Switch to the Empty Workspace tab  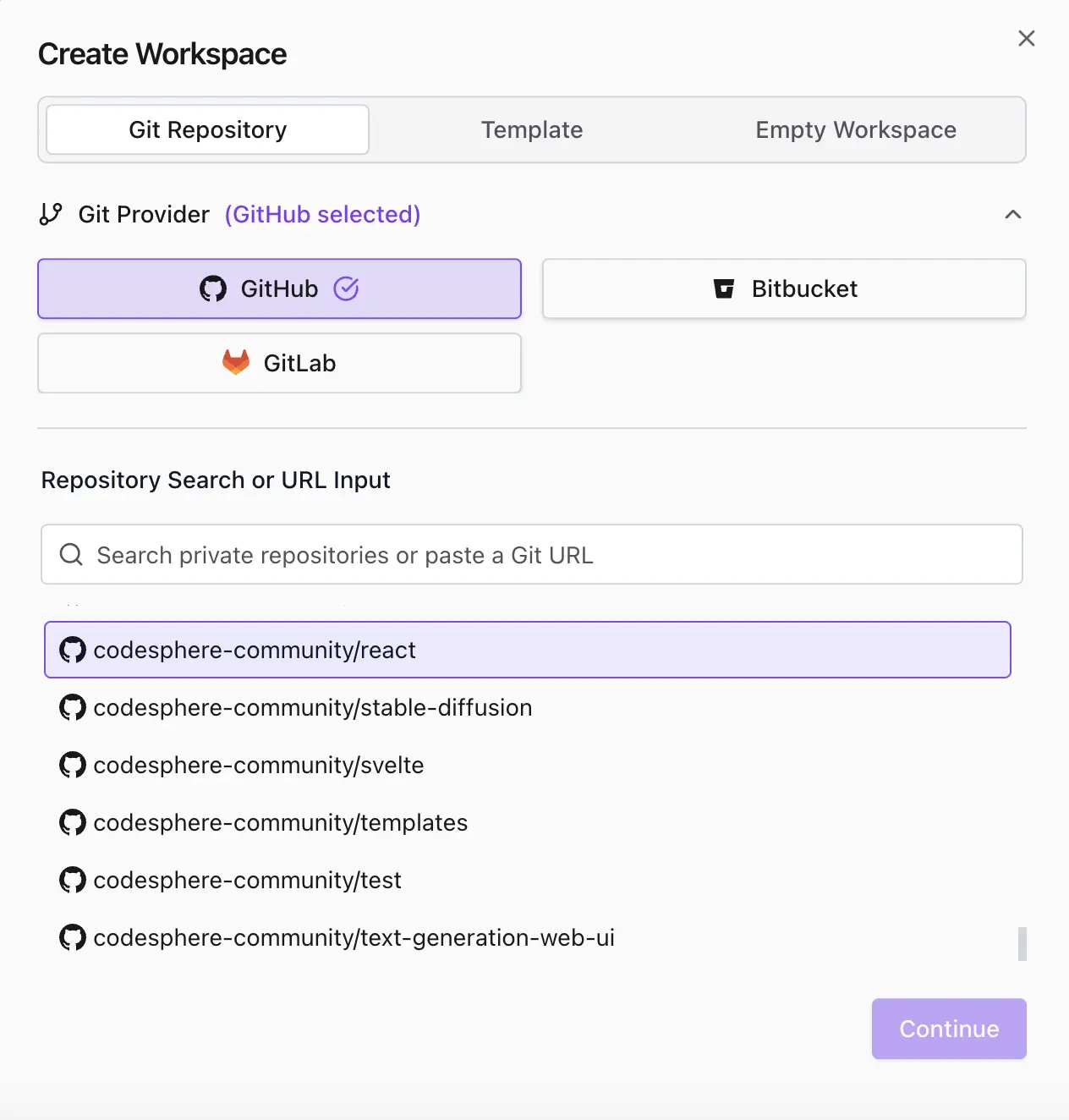click(854, 129)
